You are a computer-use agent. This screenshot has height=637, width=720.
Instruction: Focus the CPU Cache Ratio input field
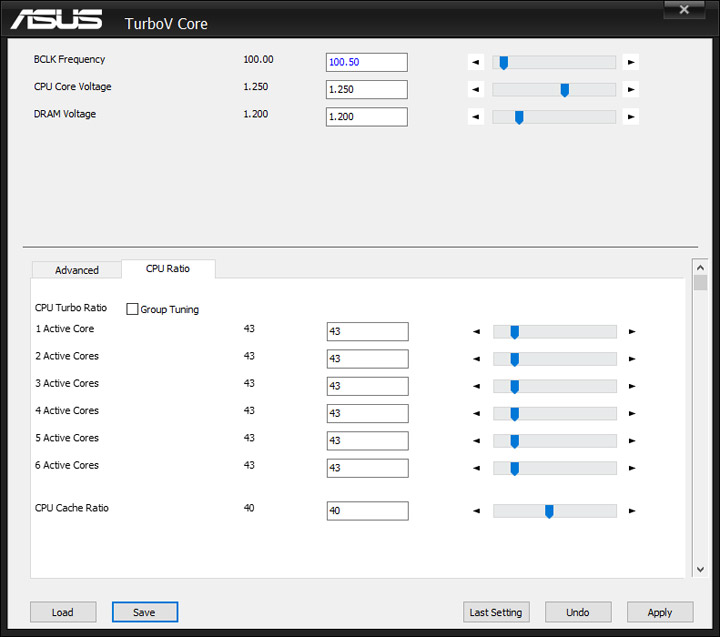point(367,511)
